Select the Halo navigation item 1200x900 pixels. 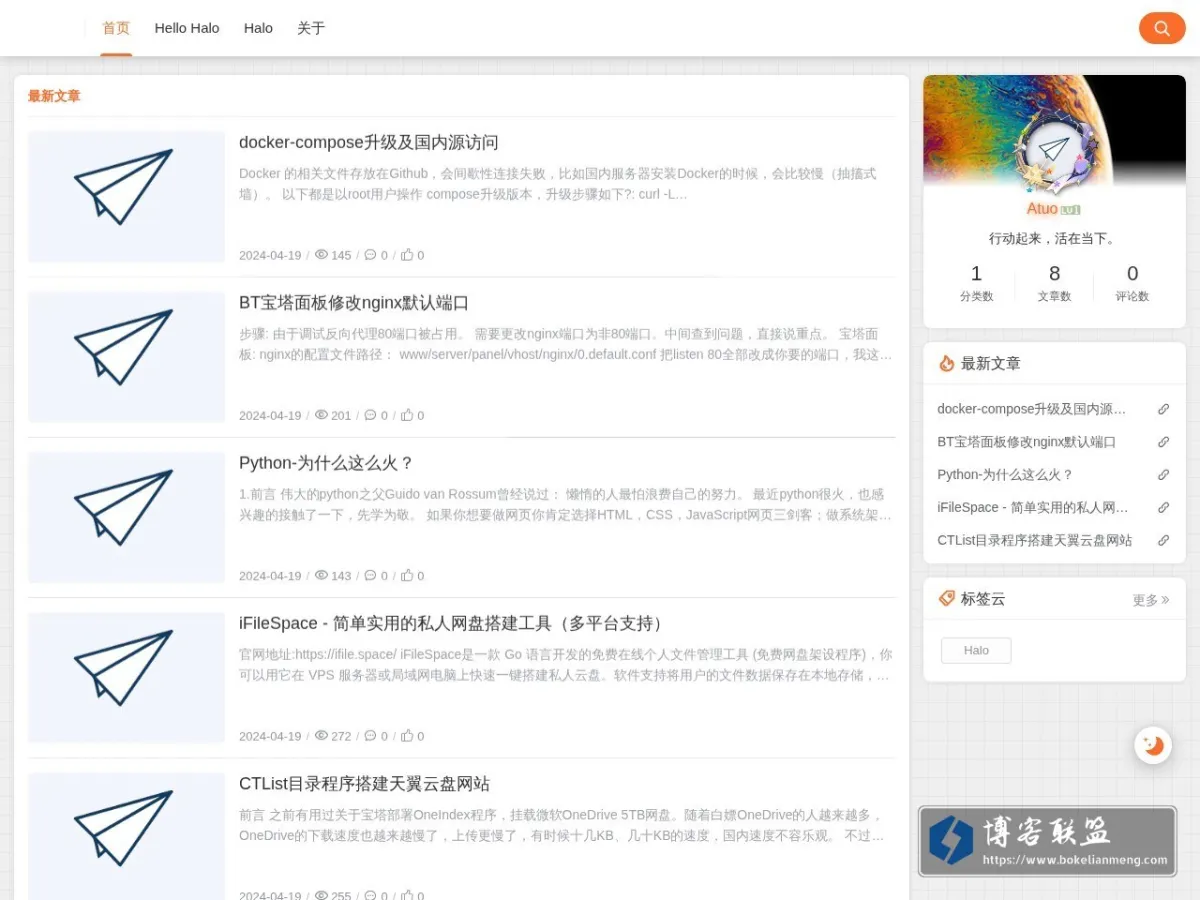coord(258,28)
